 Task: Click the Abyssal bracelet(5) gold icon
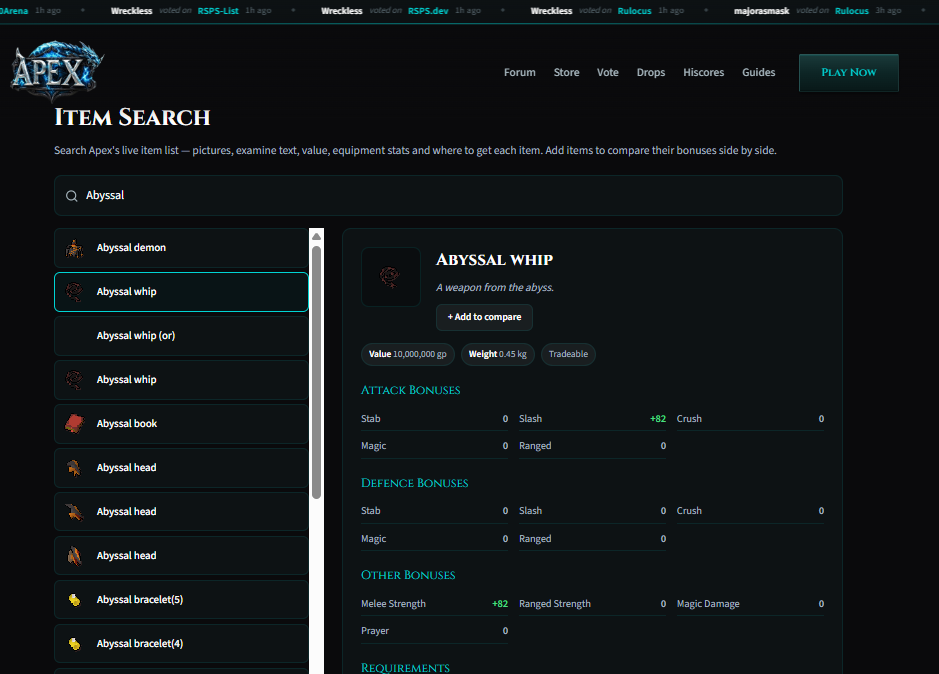click(74, 600)
